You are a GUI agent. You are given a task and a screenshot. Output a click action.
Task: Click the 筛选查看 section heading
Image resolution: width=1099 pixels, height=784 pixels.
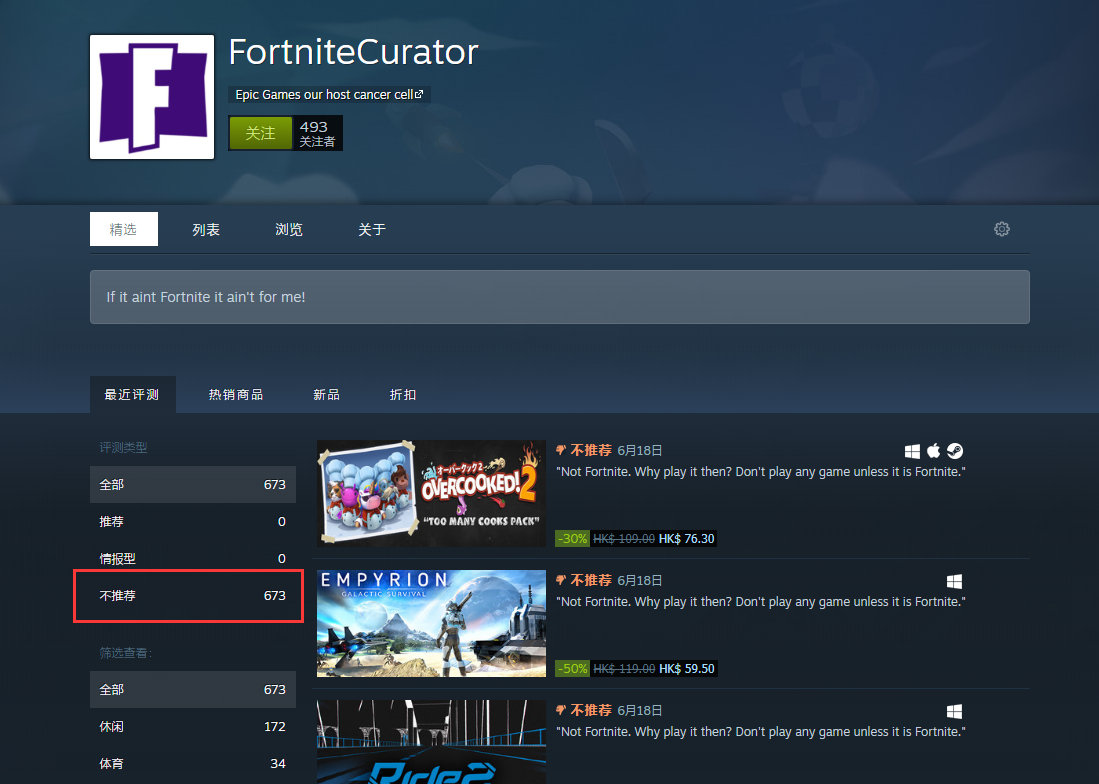125,653
